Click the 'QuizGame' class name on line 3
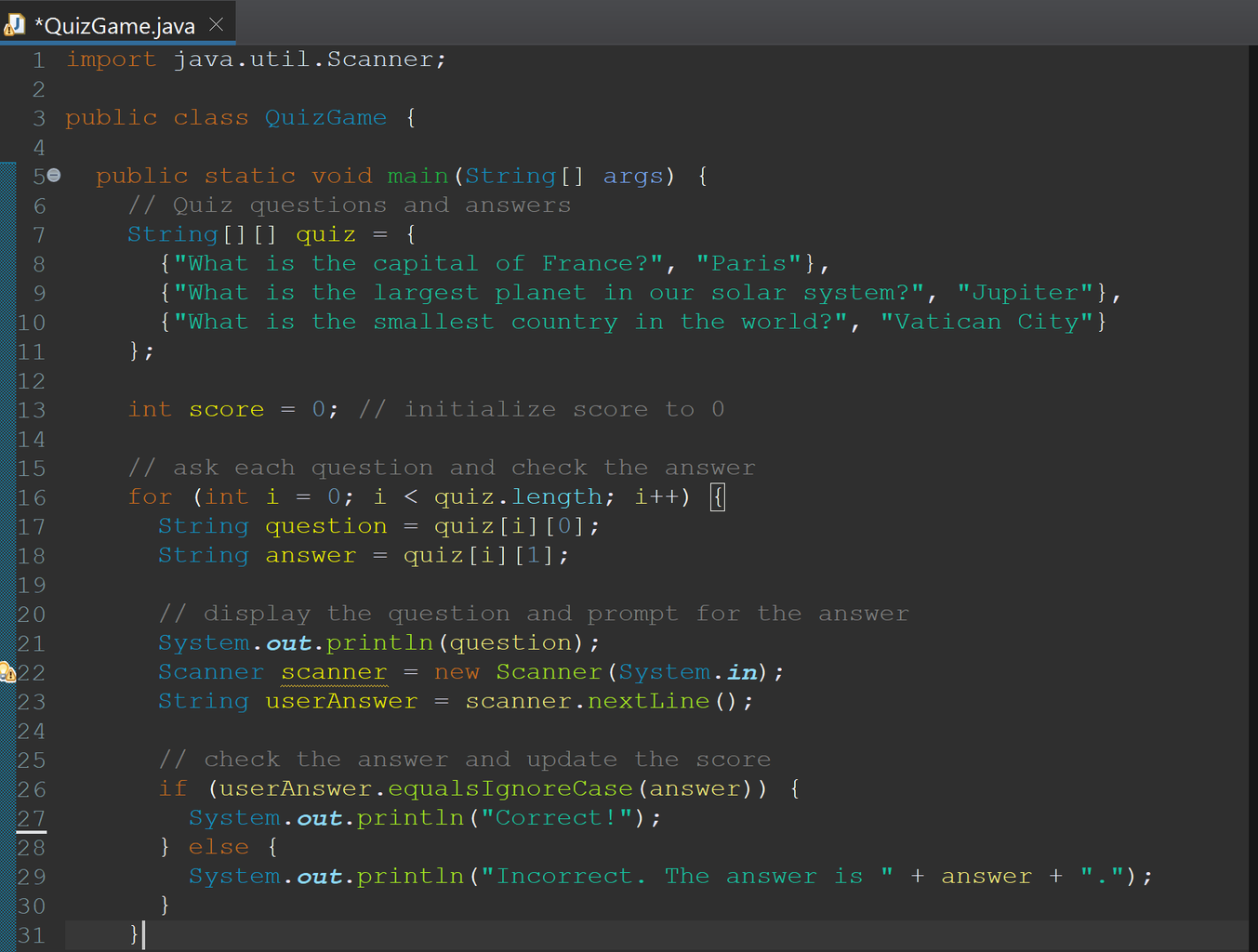The width and height of the screenshot is (1258, 952). coord(325,118)
